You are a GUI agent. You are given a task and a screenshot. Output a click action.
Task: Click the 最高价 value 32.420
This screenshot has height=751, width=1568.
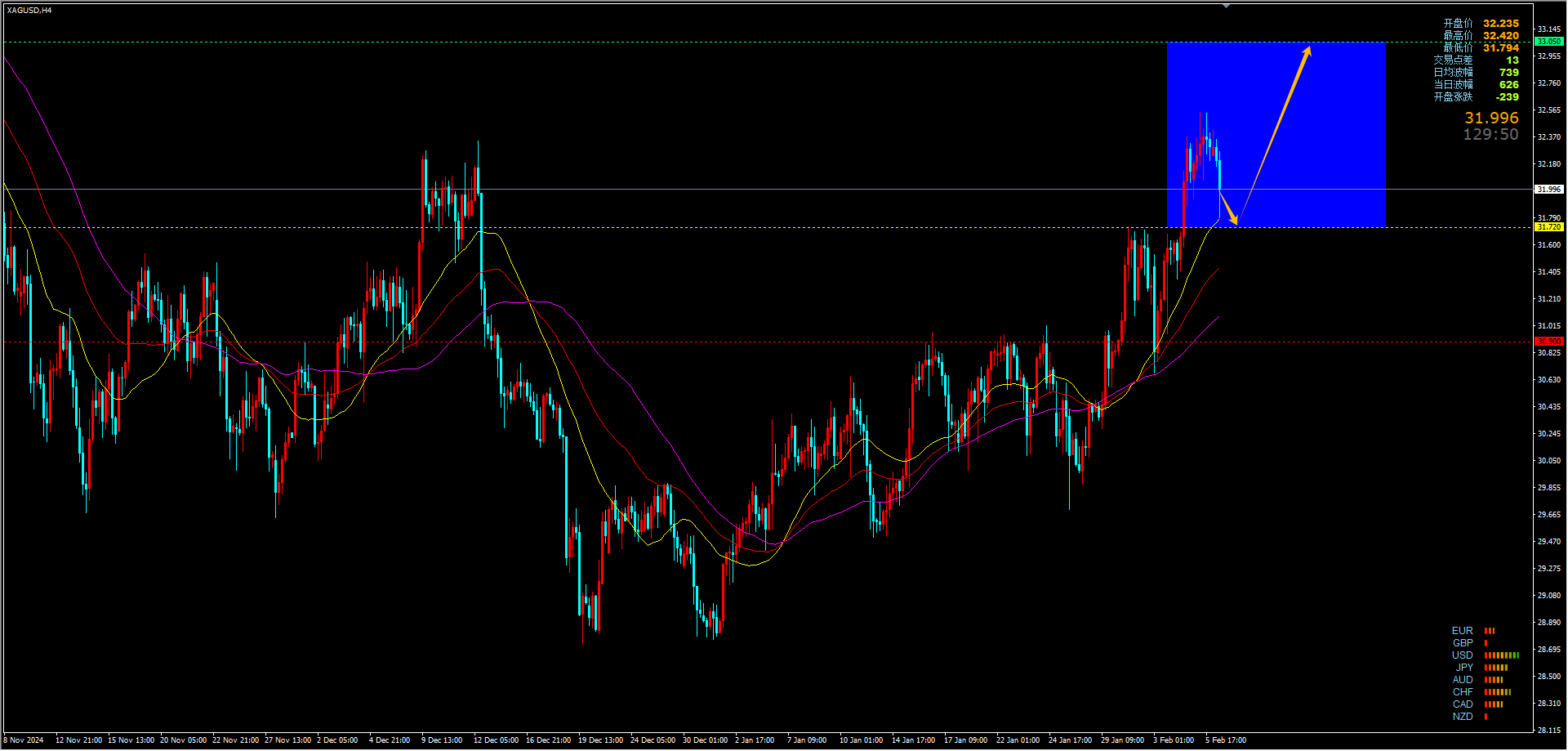tap(1501, 36)
